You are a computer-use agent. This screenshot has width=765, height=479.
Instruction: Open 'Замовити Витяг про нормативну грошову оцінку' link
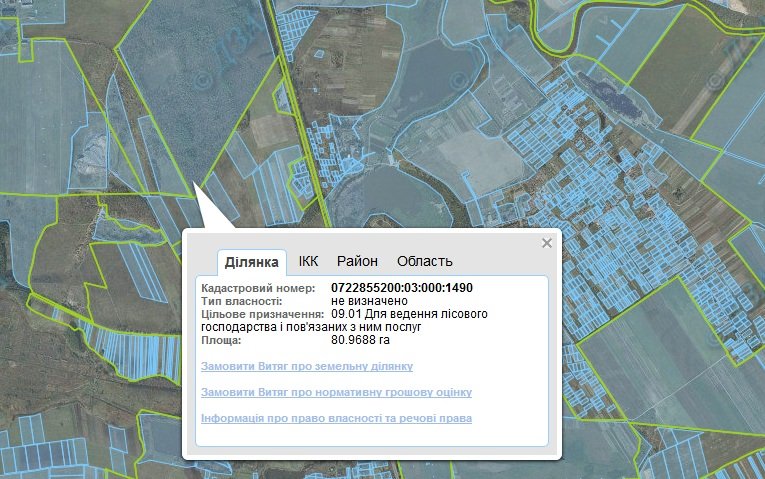(336, 393)
